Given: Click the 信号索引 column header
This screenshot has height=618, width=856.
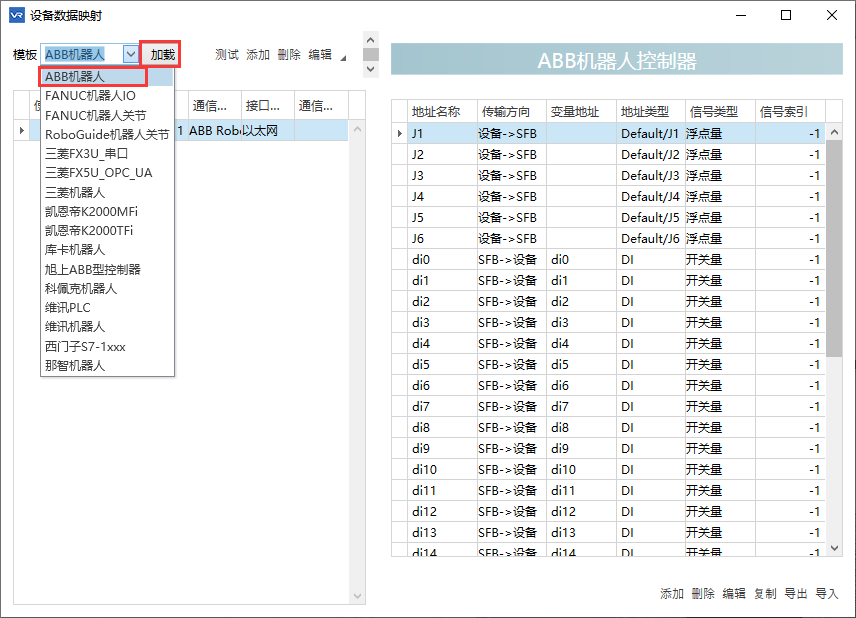Looking at the screenshot, I should click(x=790, y=111).
